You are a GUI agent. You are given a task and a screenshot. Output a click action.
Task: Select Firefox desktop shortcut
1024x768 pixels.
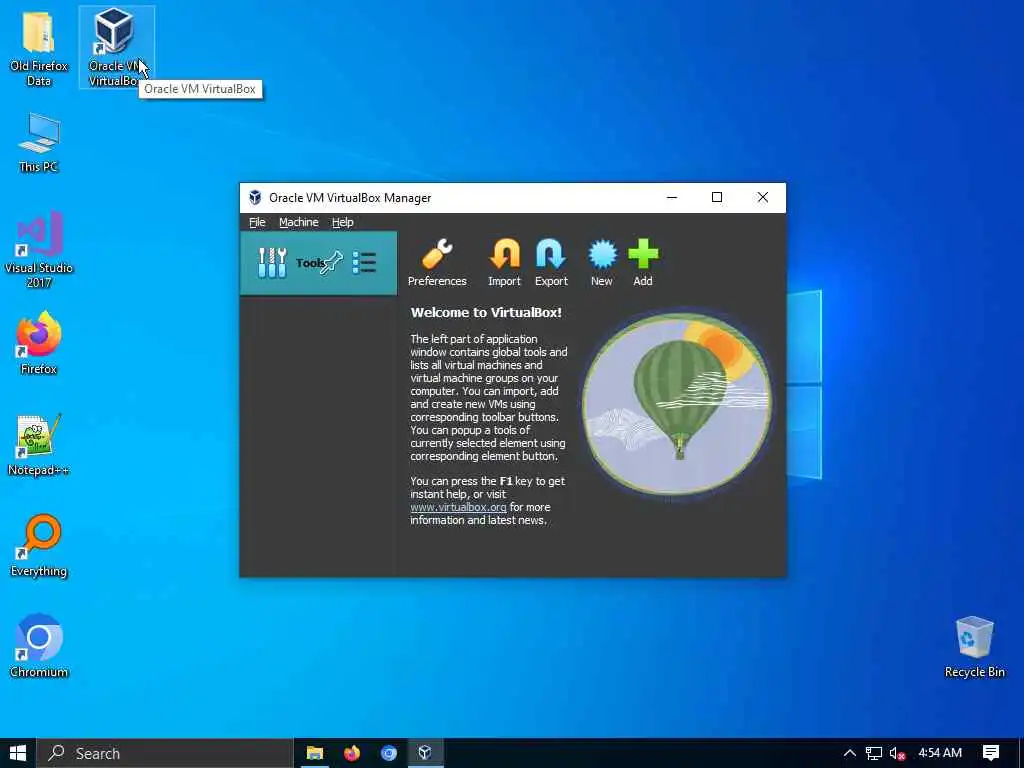point(39,344)
